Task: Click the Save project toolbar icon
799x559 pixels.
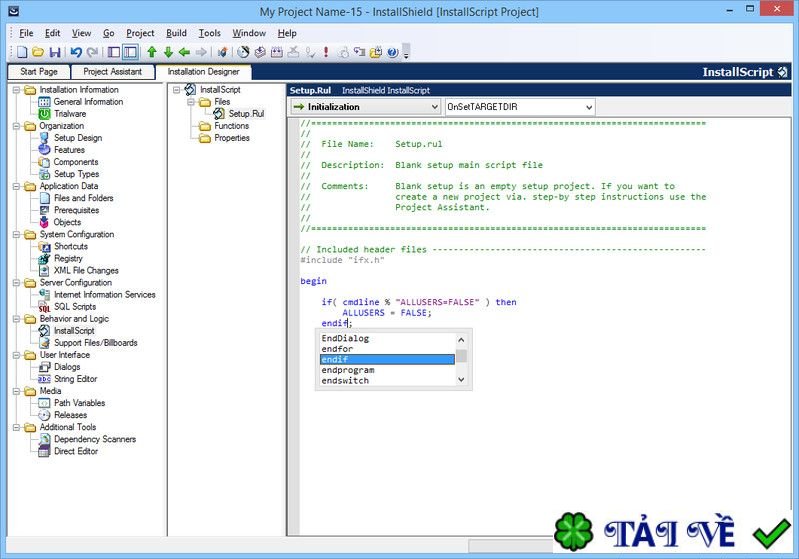Action: click(x=54, y=52)
